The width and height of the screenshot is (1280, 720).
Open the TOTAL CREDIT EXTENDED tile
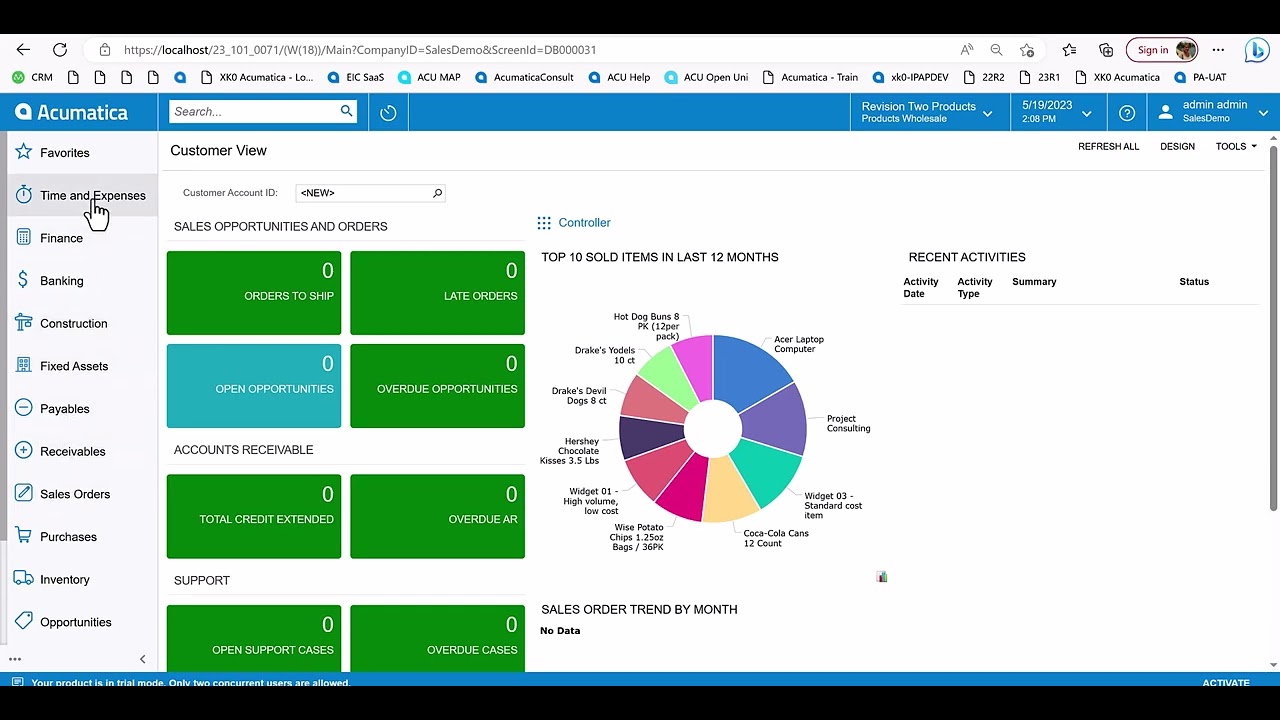pos(254,516)
